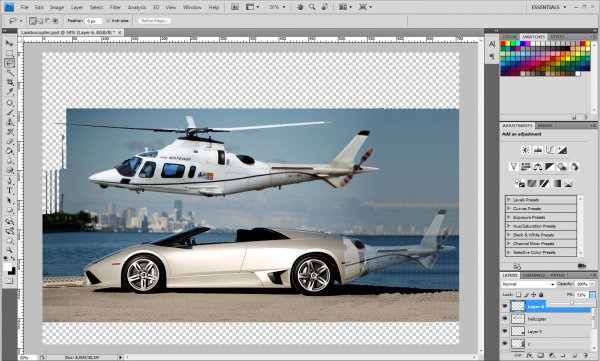Select the Zoom tool in toolbox
600x361 pixels.
[x=9, y=250]
